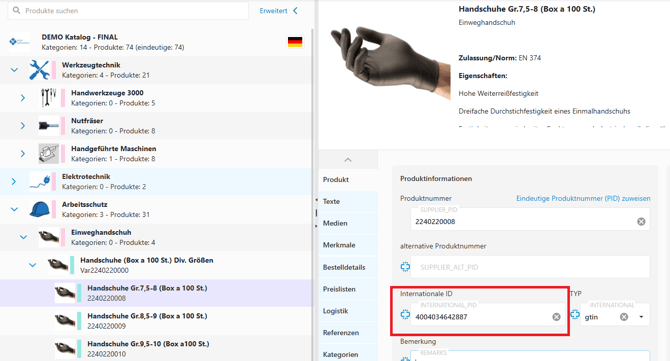
Task: Click inherit icon beside TYP gtin field
Action: [575, 315]
